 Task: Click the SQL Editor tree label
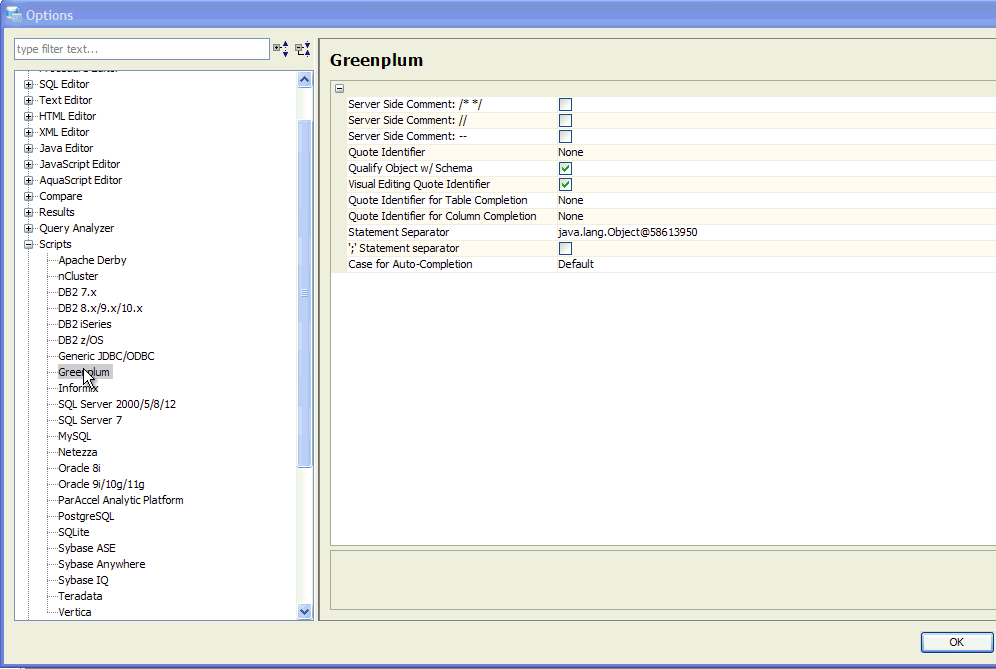[64, 84]
